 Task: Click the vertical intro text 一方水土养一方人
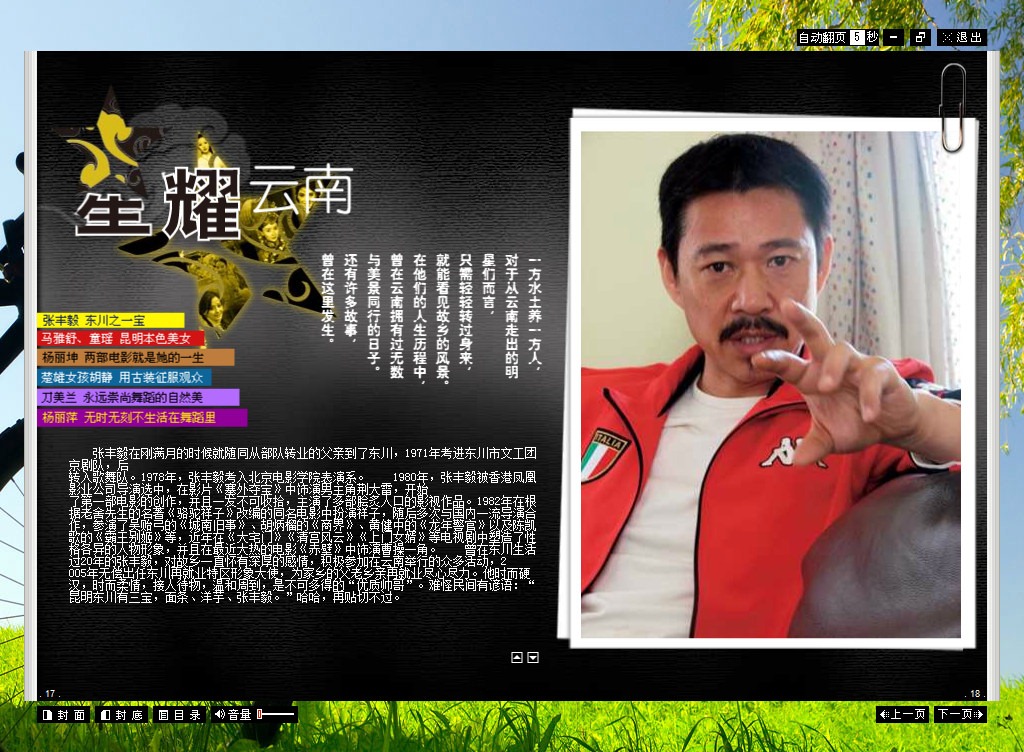(534, 313)
